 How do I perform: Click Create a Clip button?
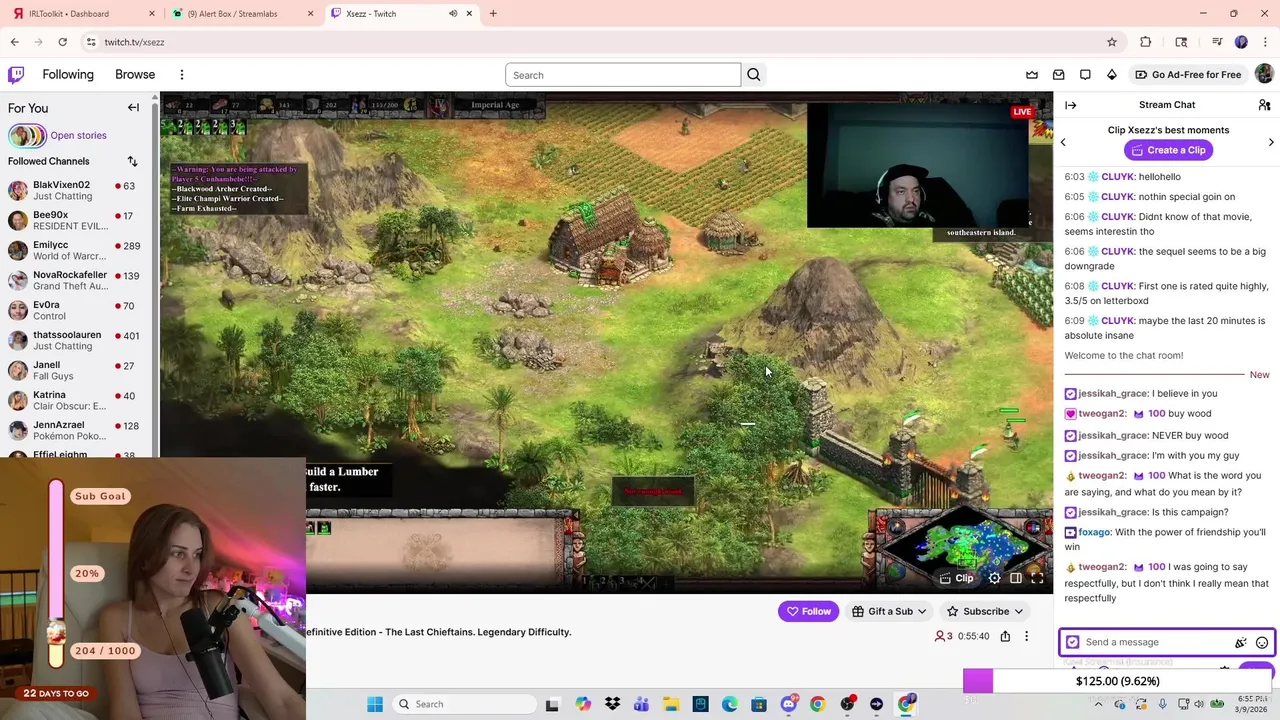click(x=1167, y=150)
